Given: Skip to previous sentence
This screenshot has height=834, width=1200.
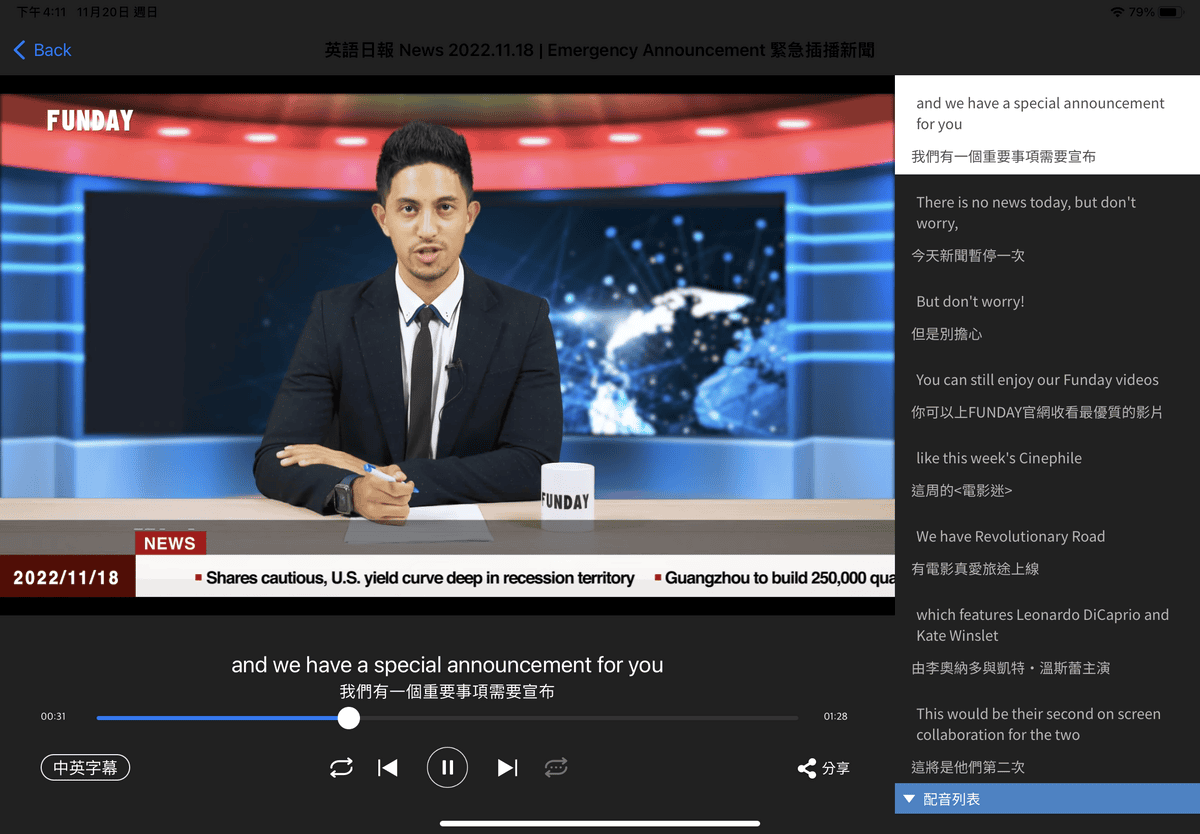Looking at the screenshot, I should [388, 767].
